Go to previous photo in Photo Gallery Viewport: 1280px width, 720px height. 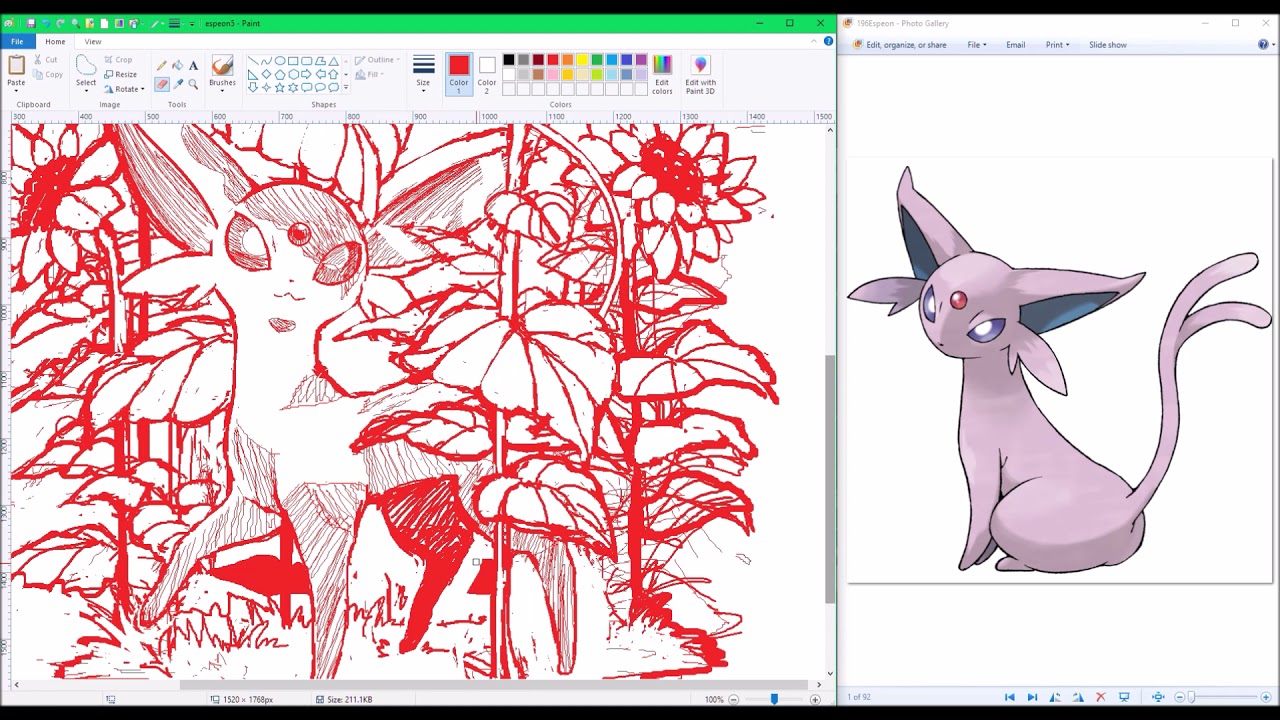pyautogui.click(x=1009, y=697)
